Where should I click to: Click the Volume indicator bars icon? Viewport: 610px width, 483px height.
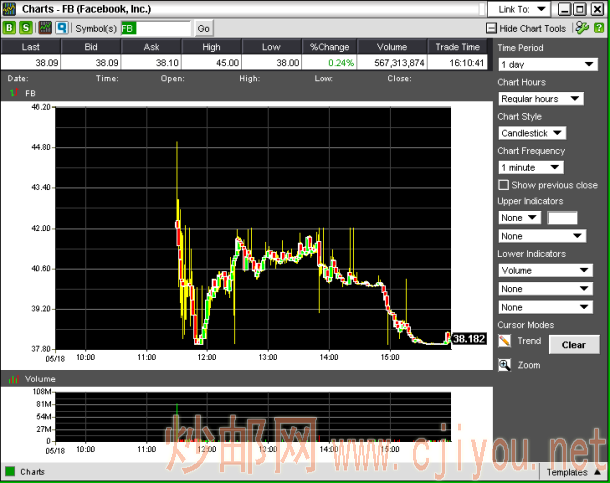(x=14, y=379)
